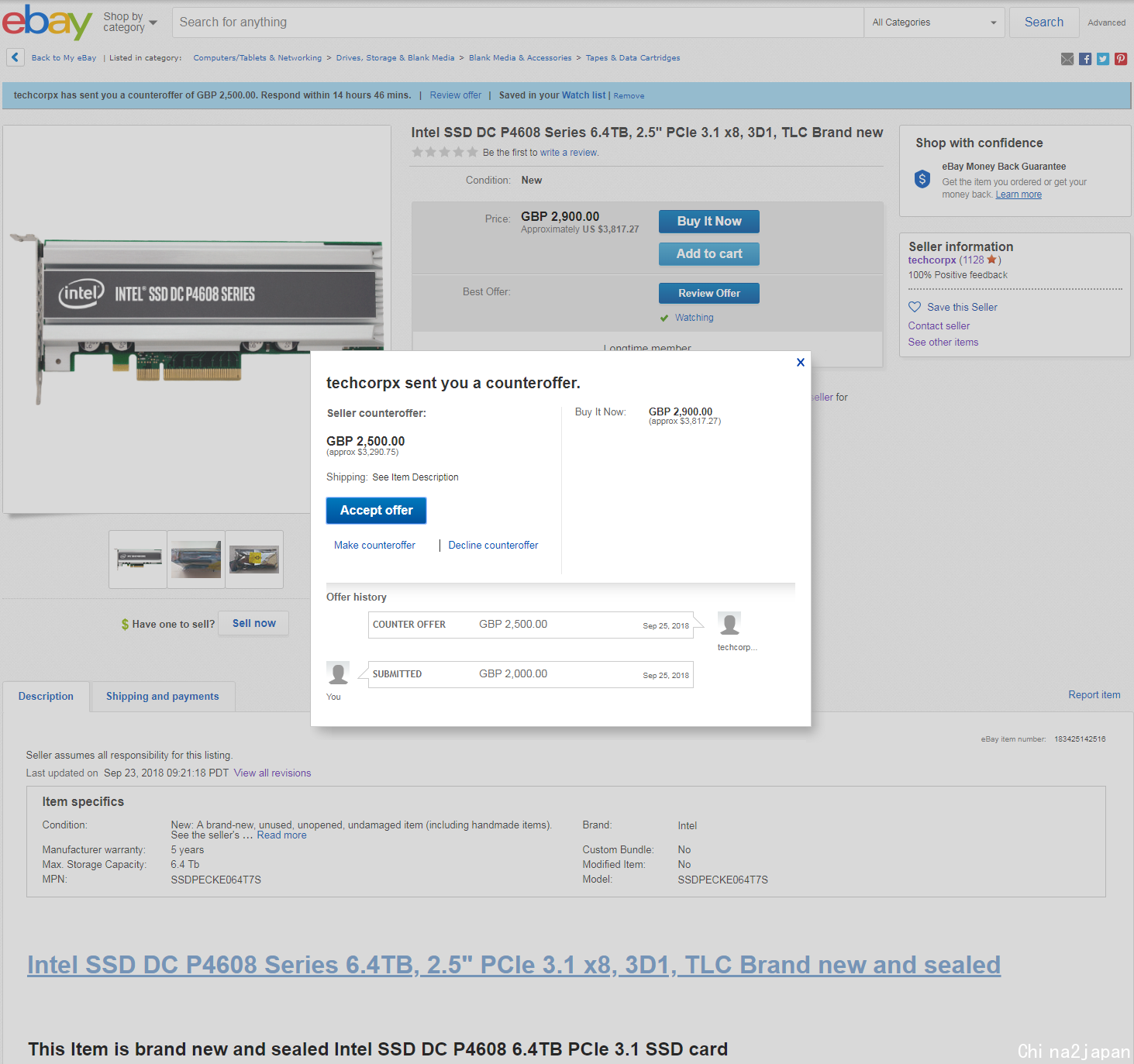
Task: Click your avatar in offer history
Action: pos(338,673)
